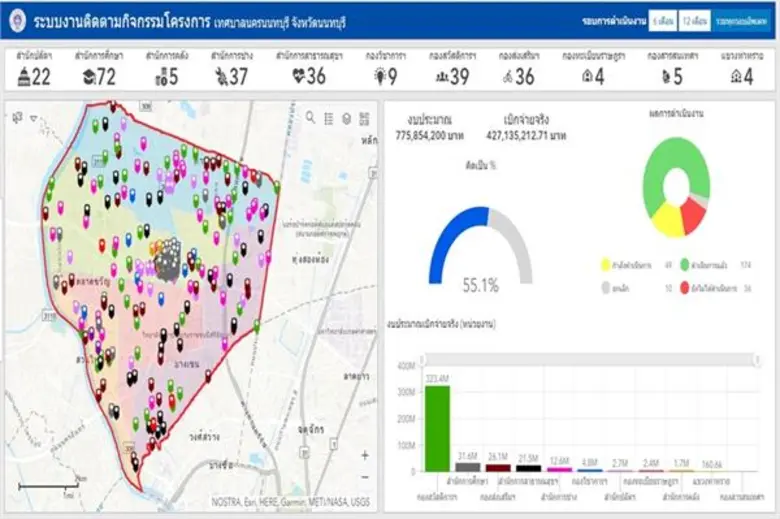
Task: Click the tall green 323.4M bar
Action: point(437,428)
